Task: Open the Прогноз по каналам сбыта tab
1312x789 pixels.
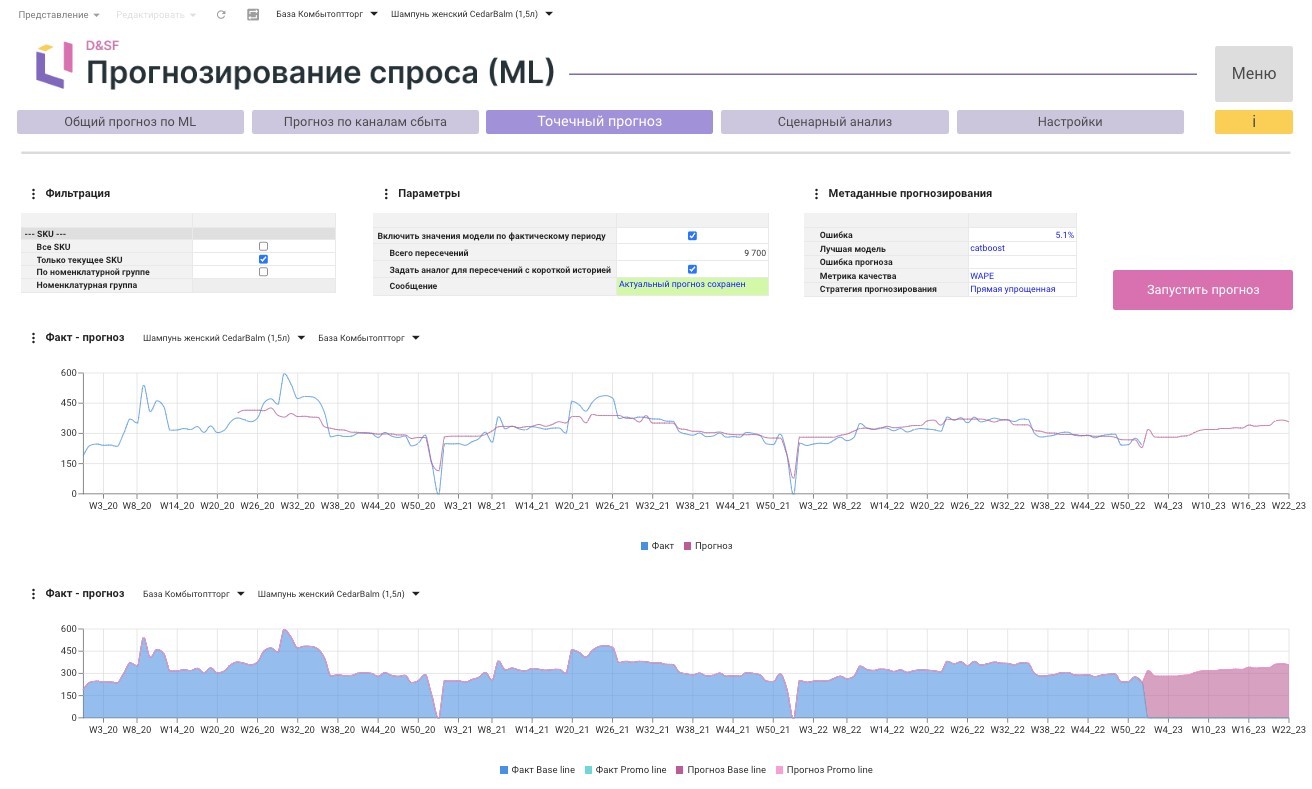Action: tap(365, 122)
